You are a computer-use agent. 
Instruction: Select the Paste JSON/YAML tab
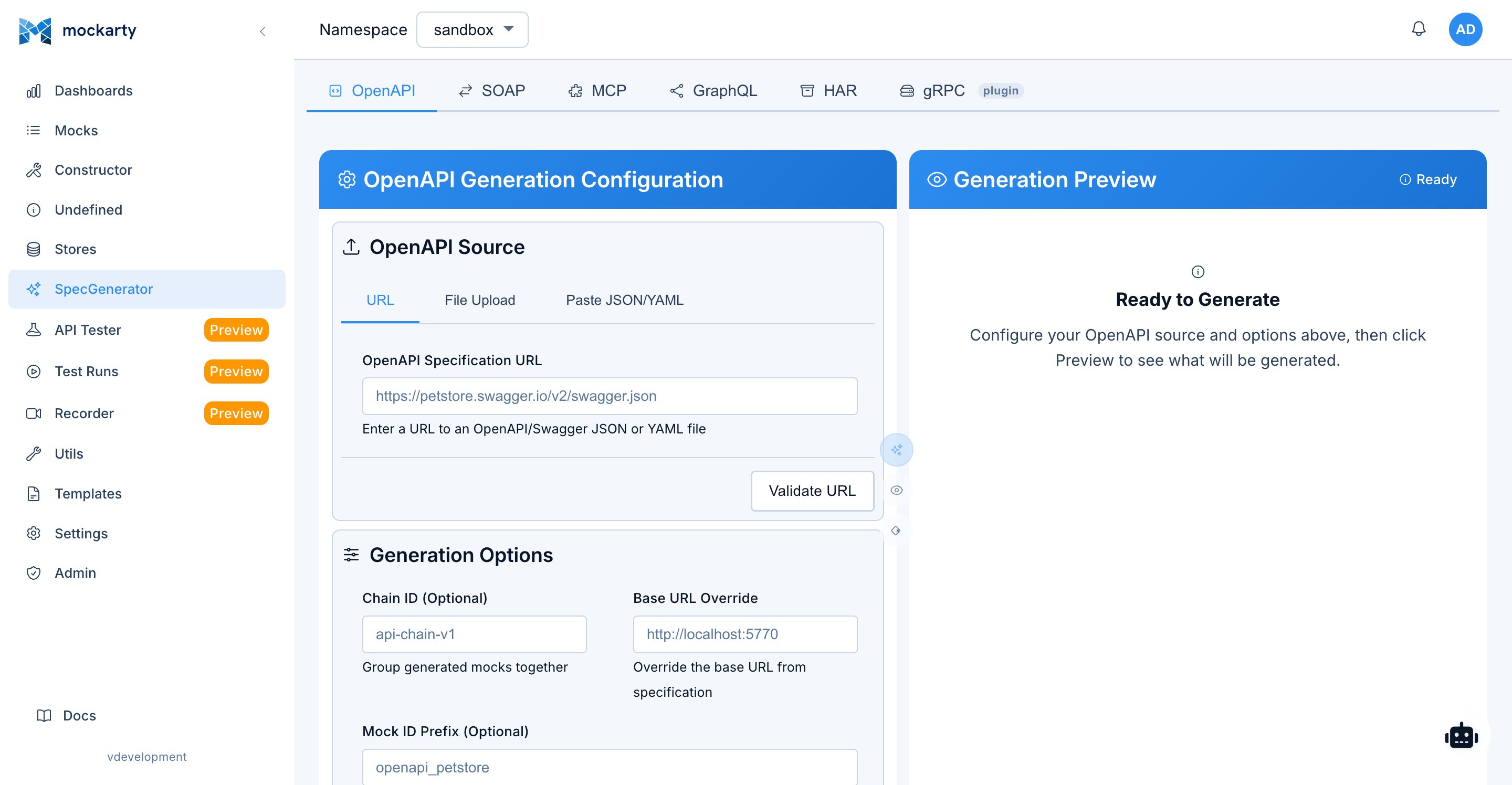coord(625,300)
